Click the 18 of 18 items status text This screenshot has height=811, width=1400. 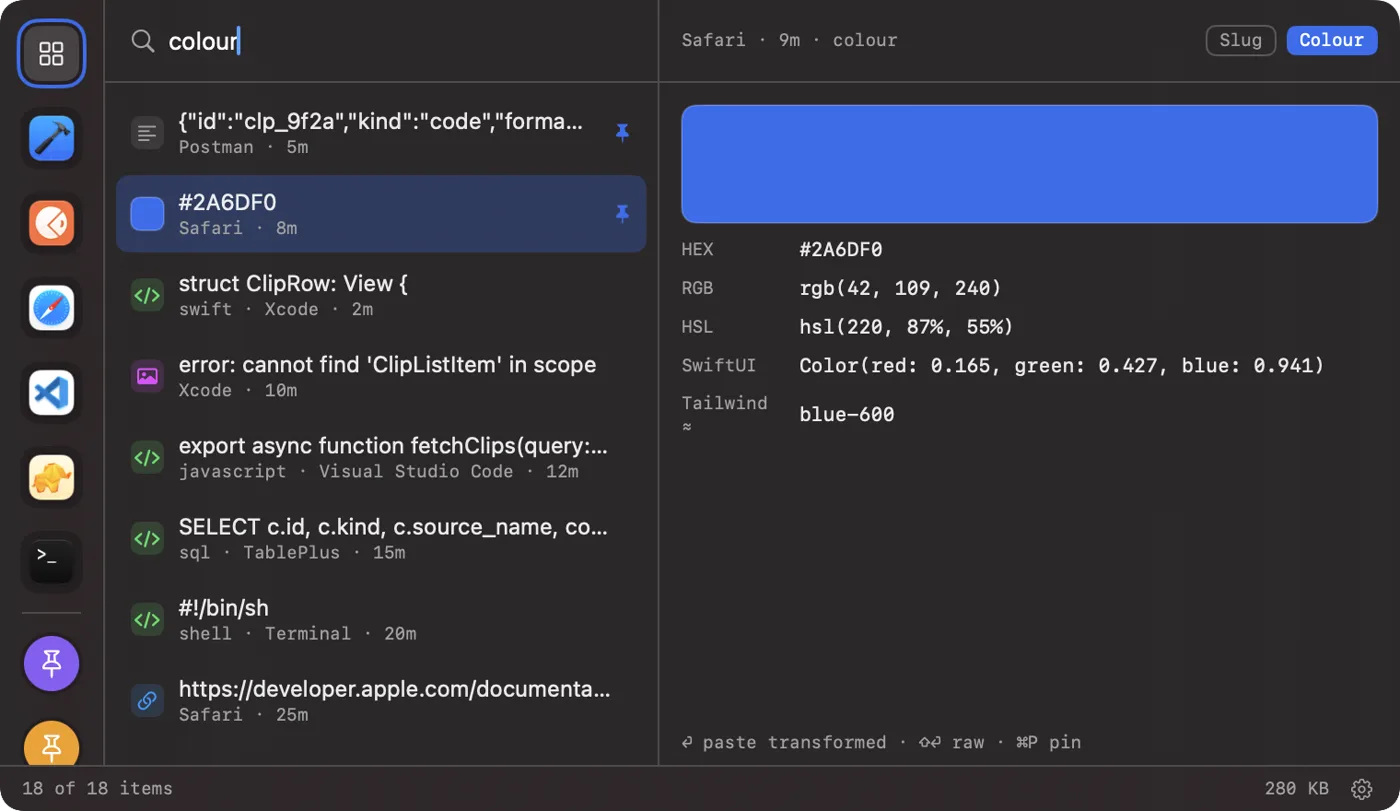pyautogui.click(x=97, y=788)
